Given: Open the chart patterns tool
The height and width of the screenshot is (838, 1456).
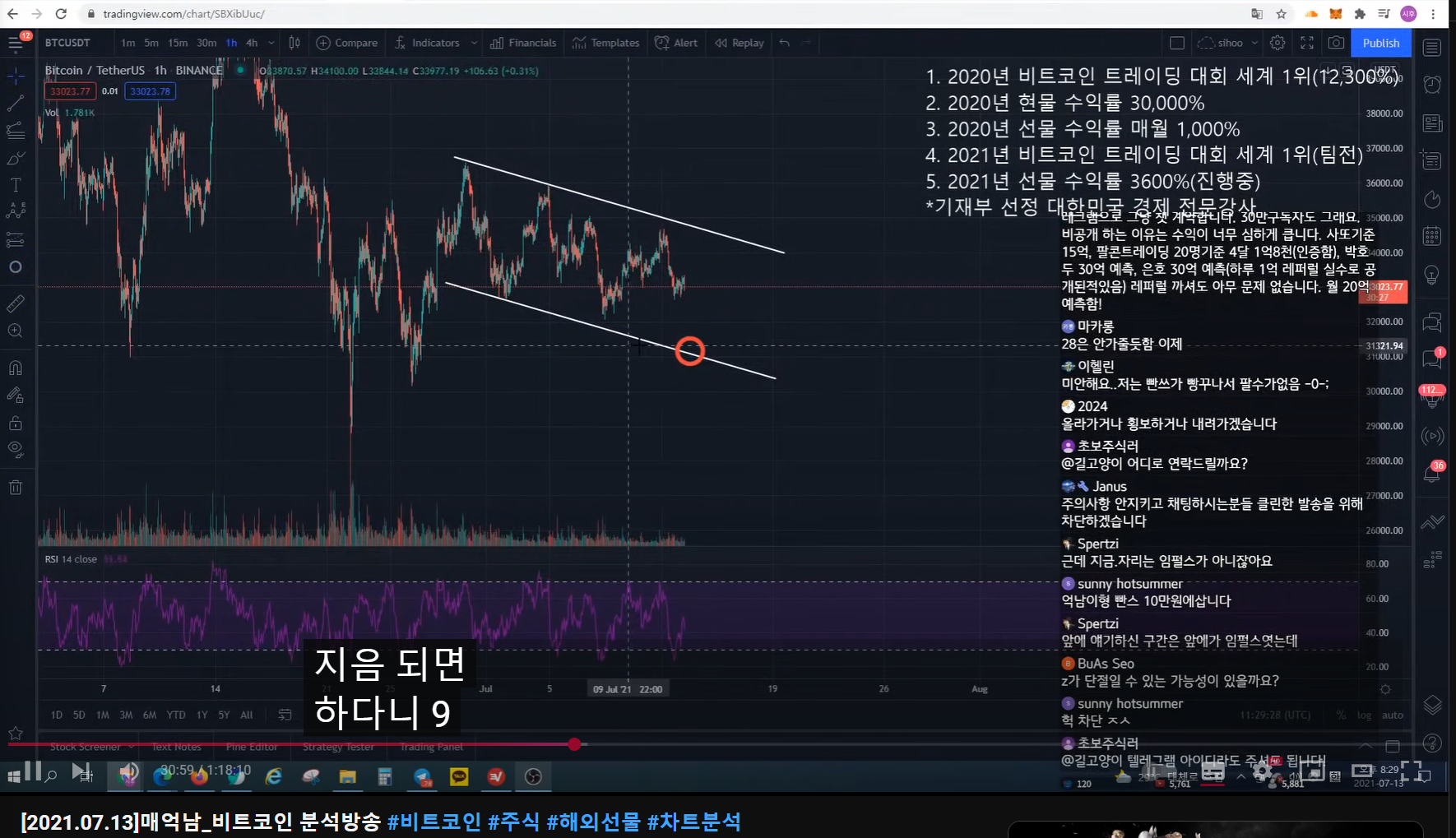Looking at the screenshot, I should [16, 211].
